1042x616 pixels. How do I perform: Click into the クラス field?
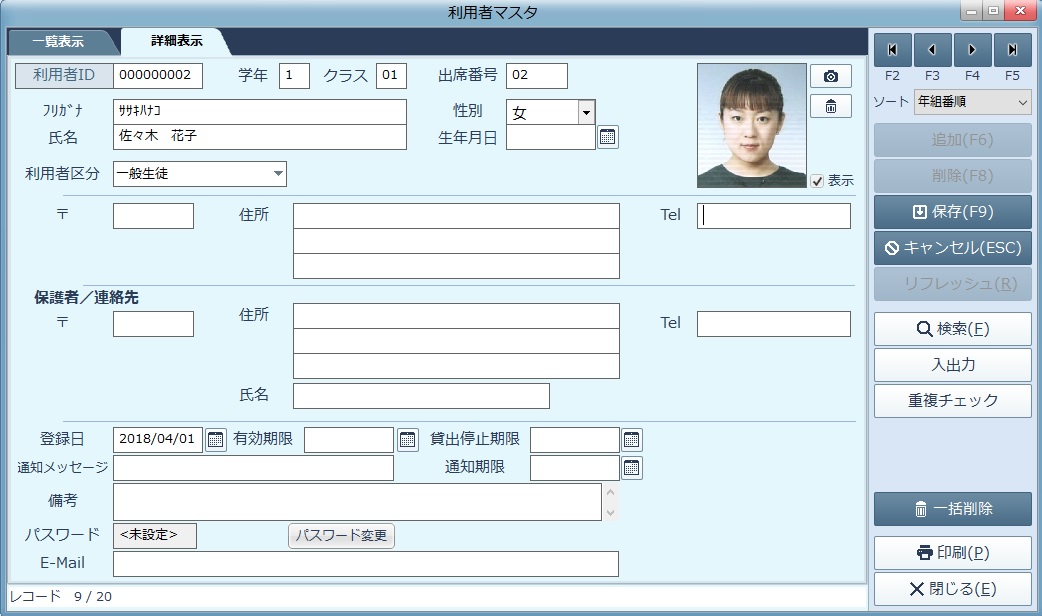[391, 76]
